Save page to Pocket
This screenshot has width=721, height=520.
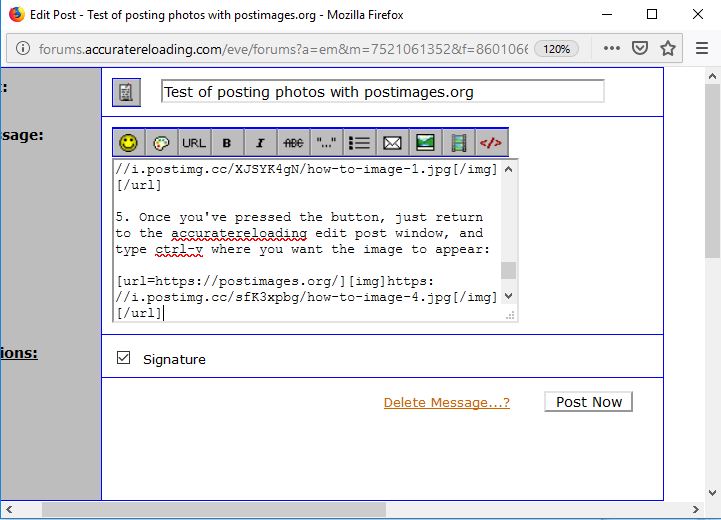tap(640, 48)
